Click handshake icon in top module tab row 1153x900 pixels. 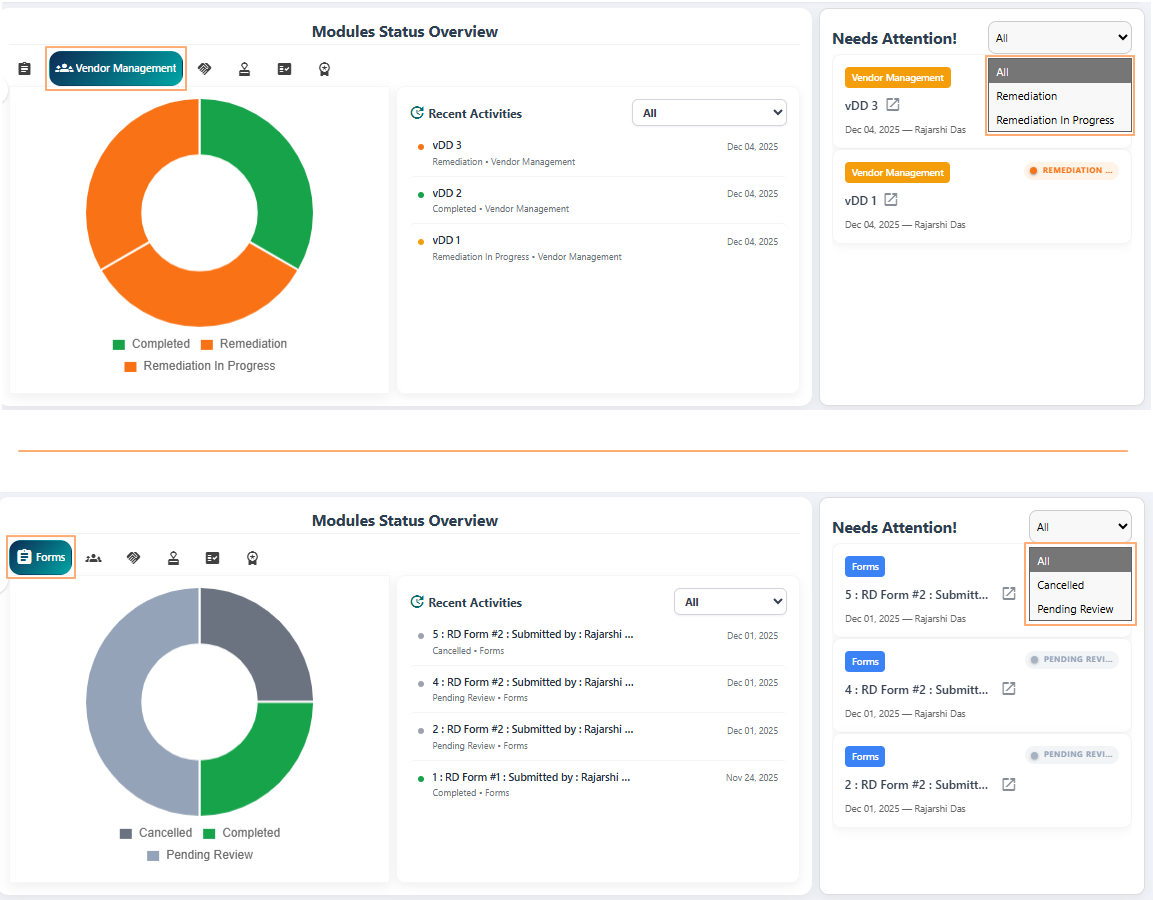pyautogui.click(x=204, y=69)
